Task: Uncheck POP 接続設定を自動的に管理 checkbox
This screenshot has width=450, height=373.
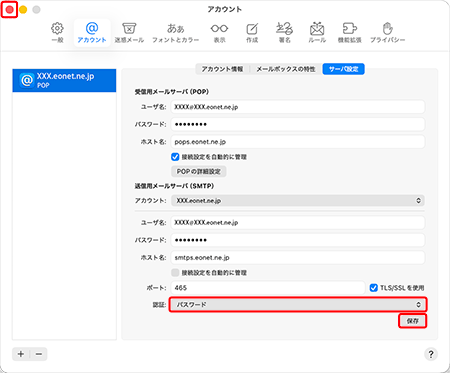Action: [175, 157]
